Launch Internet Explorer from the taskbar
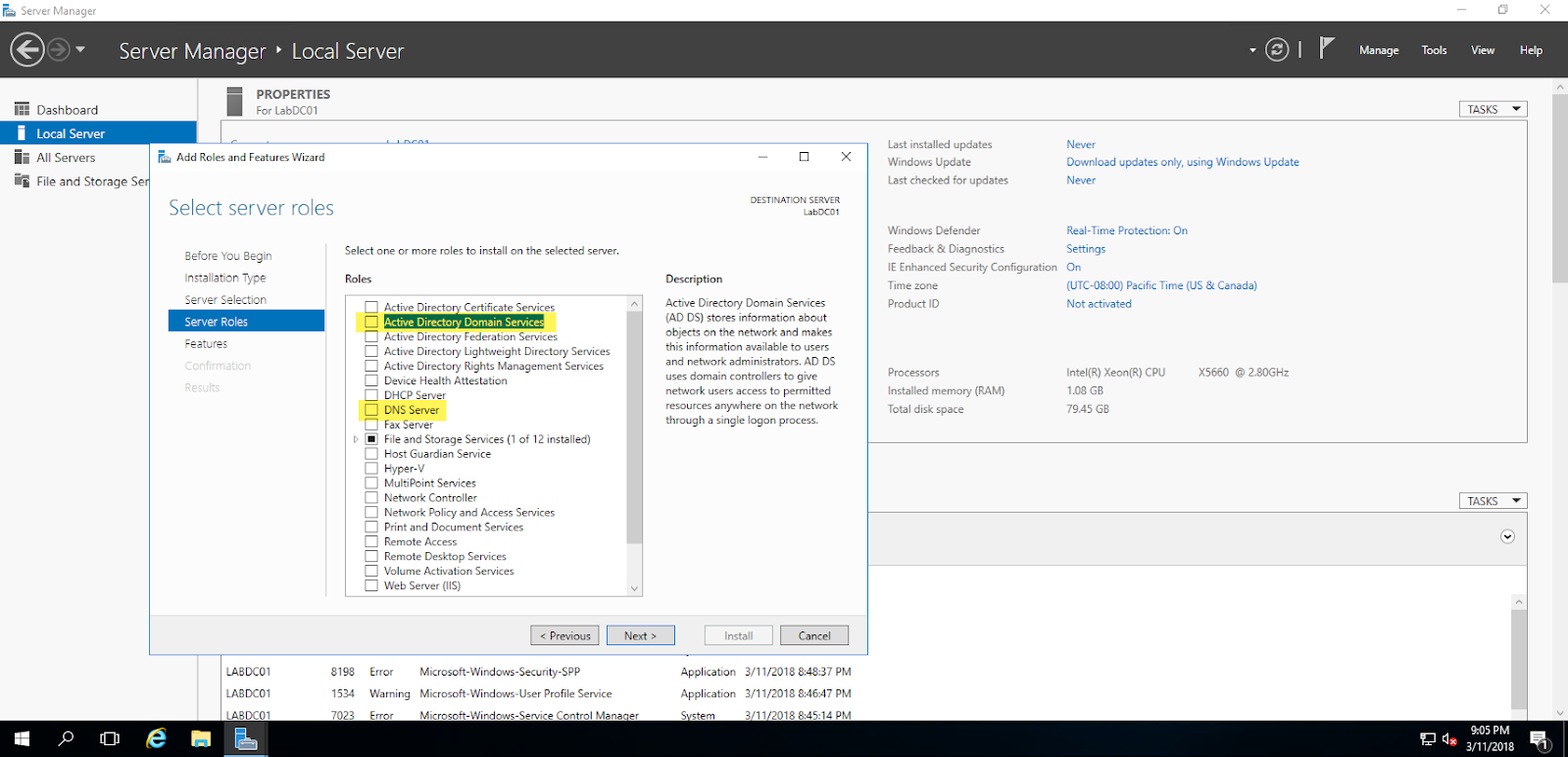This screenshot has height=757, width=1568. (x=156, y=738)
